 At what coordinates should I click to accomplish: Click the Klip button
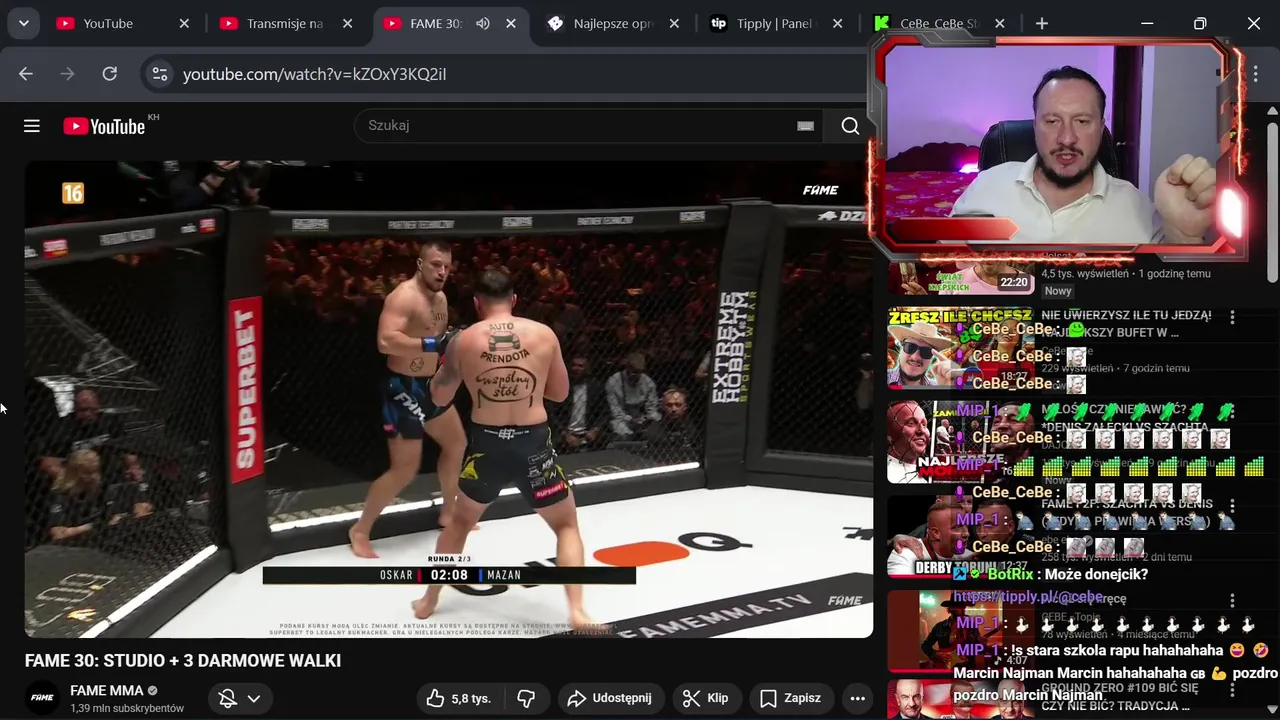click(x=706, y=698)
